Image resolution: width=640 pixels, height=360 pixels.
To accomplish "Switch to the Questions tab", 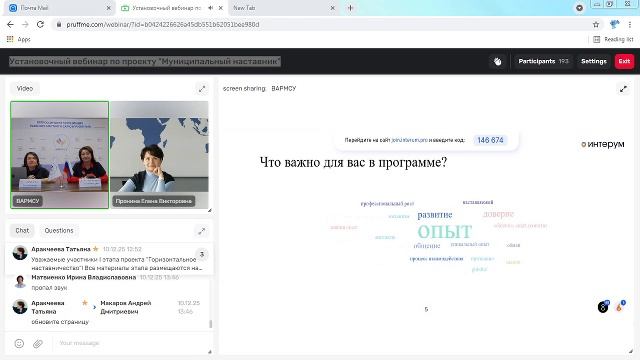I will pos(59,231).
